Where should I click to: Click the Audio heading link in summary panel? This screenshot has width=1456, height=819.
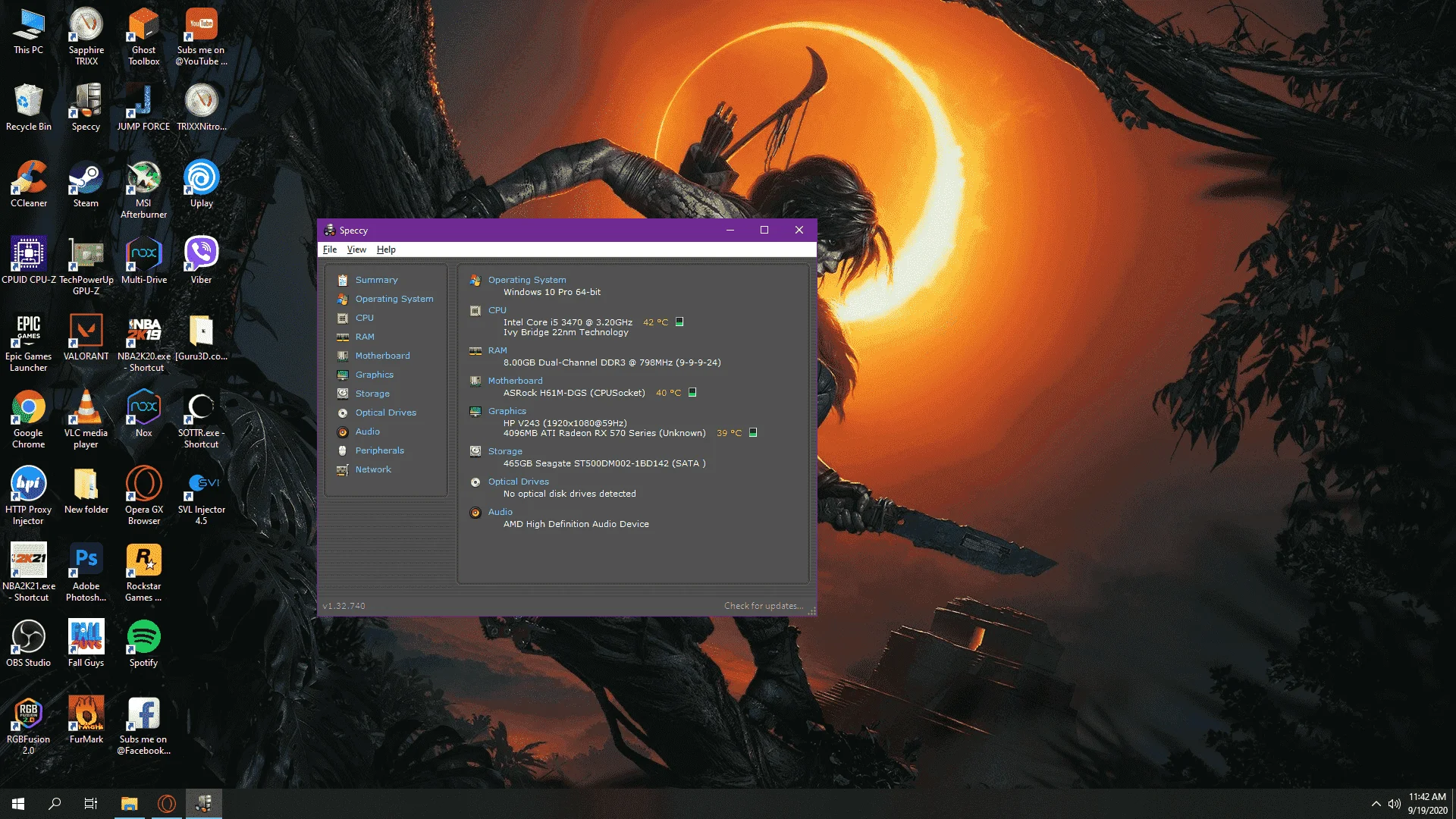500,512
